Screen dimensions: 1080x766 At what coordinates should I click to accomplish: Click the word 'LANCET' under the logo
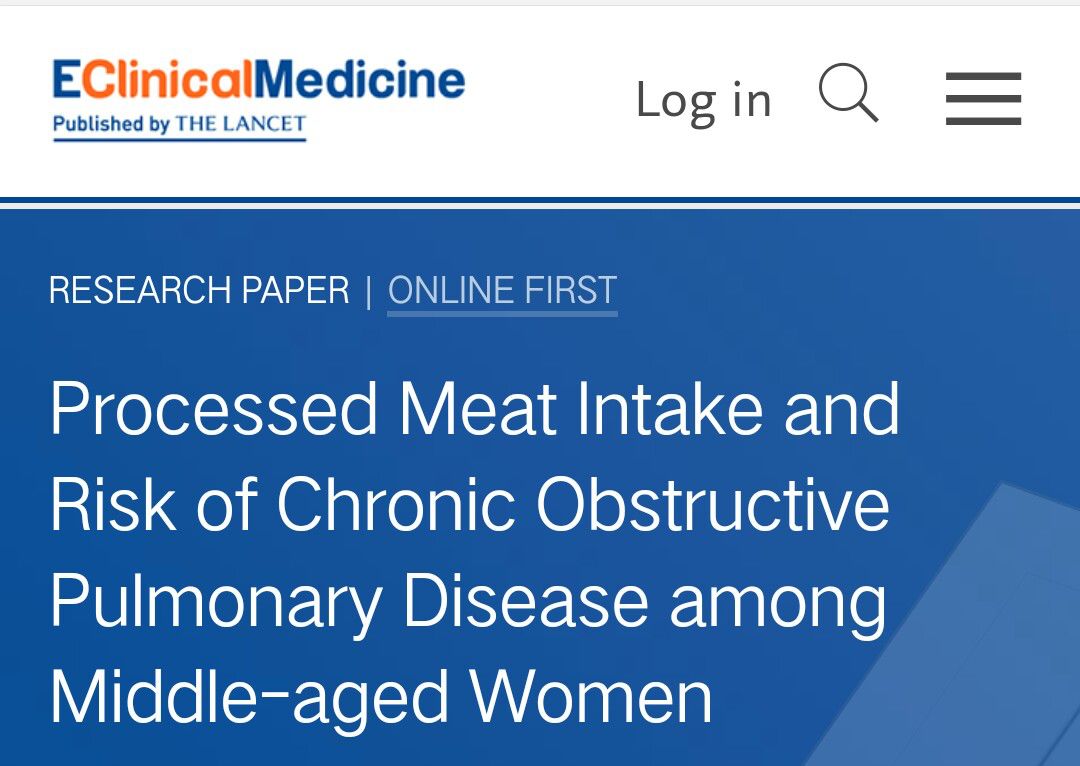(262, 124)
